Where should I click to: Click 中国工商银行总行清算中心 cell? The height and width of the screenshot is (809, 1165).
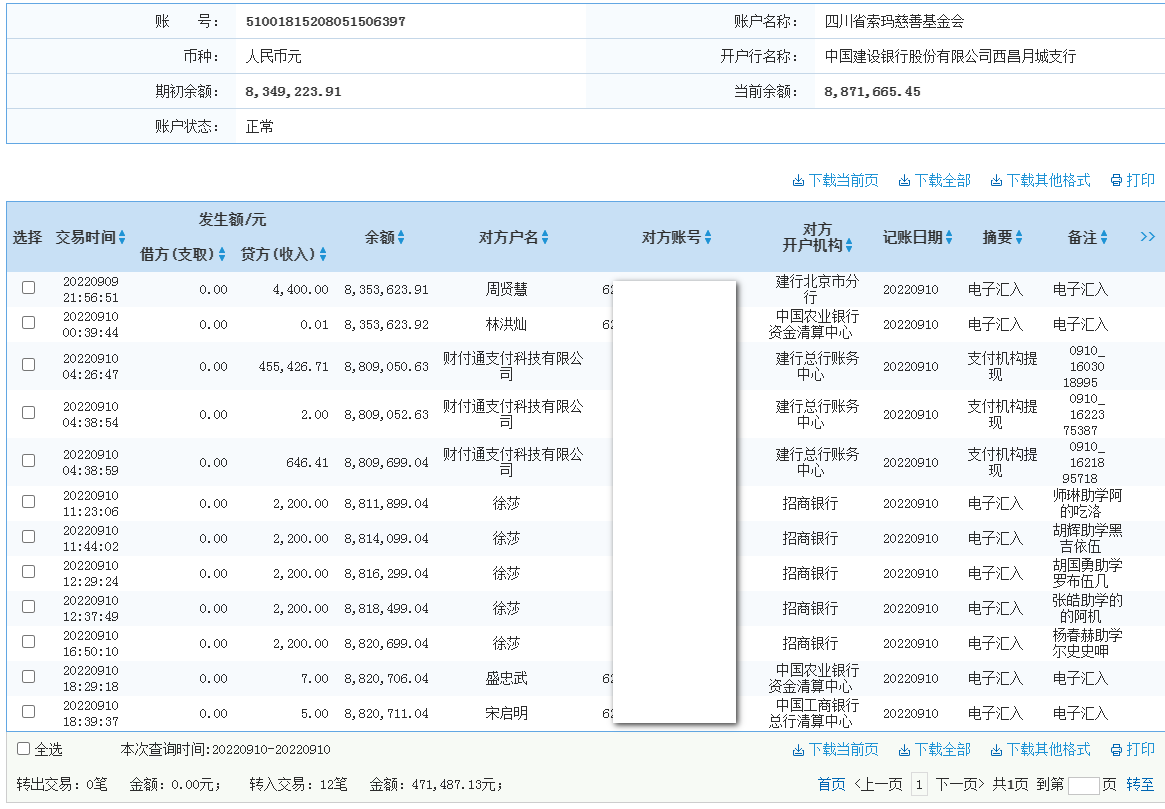(813, 713)
